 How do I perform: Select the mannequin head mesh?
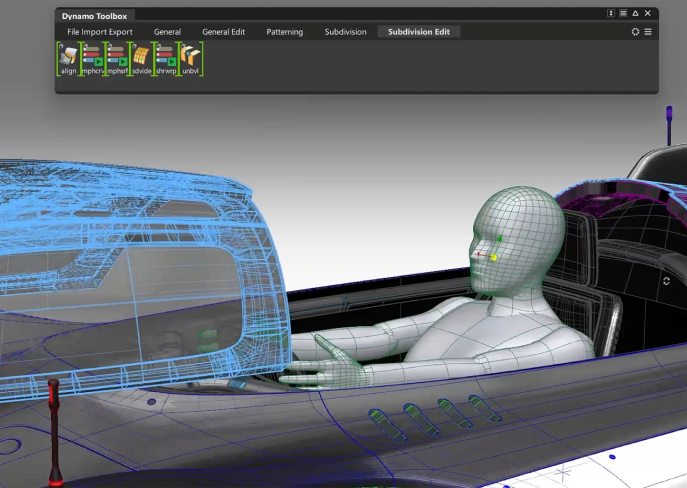coord(517,240)
